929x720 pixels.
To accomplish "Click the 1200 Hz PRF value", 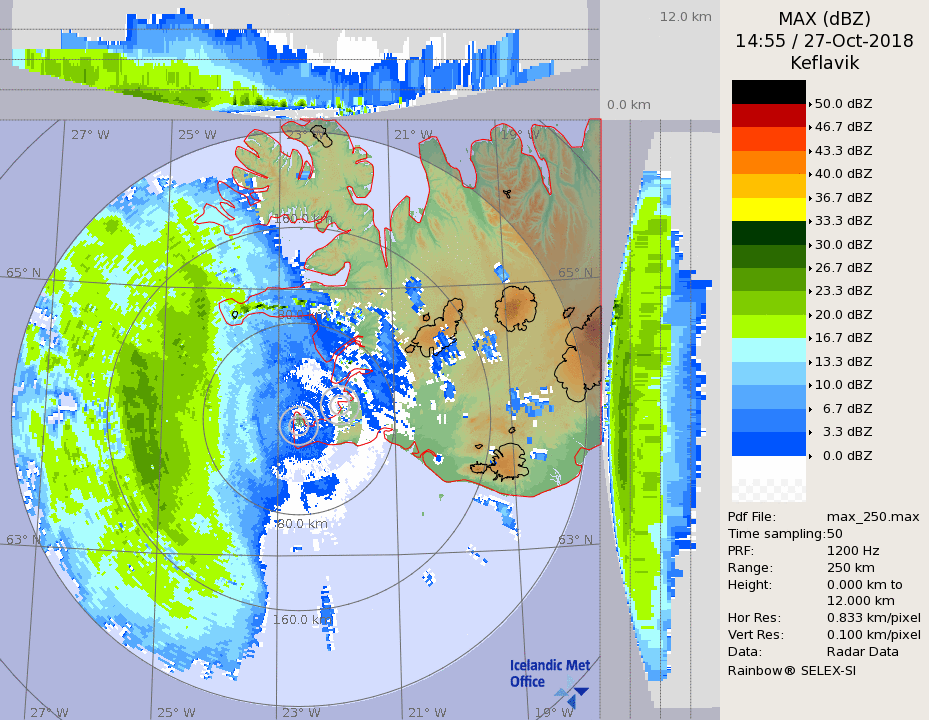I will (853, 550).
